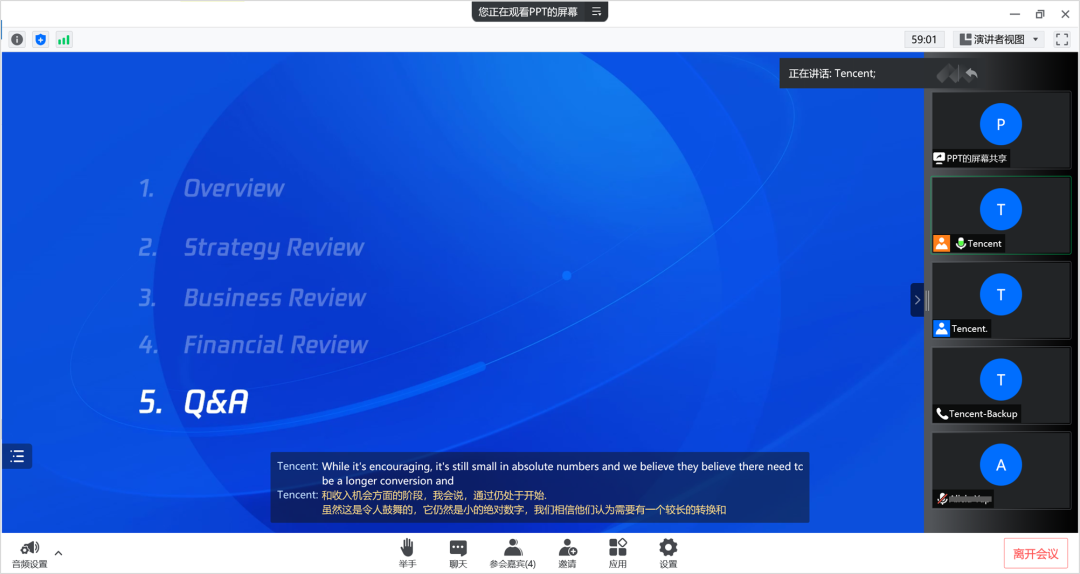This screenshot has height=574, width=1080.
Task: Enter full screen mode
Action: (1062, 40)
